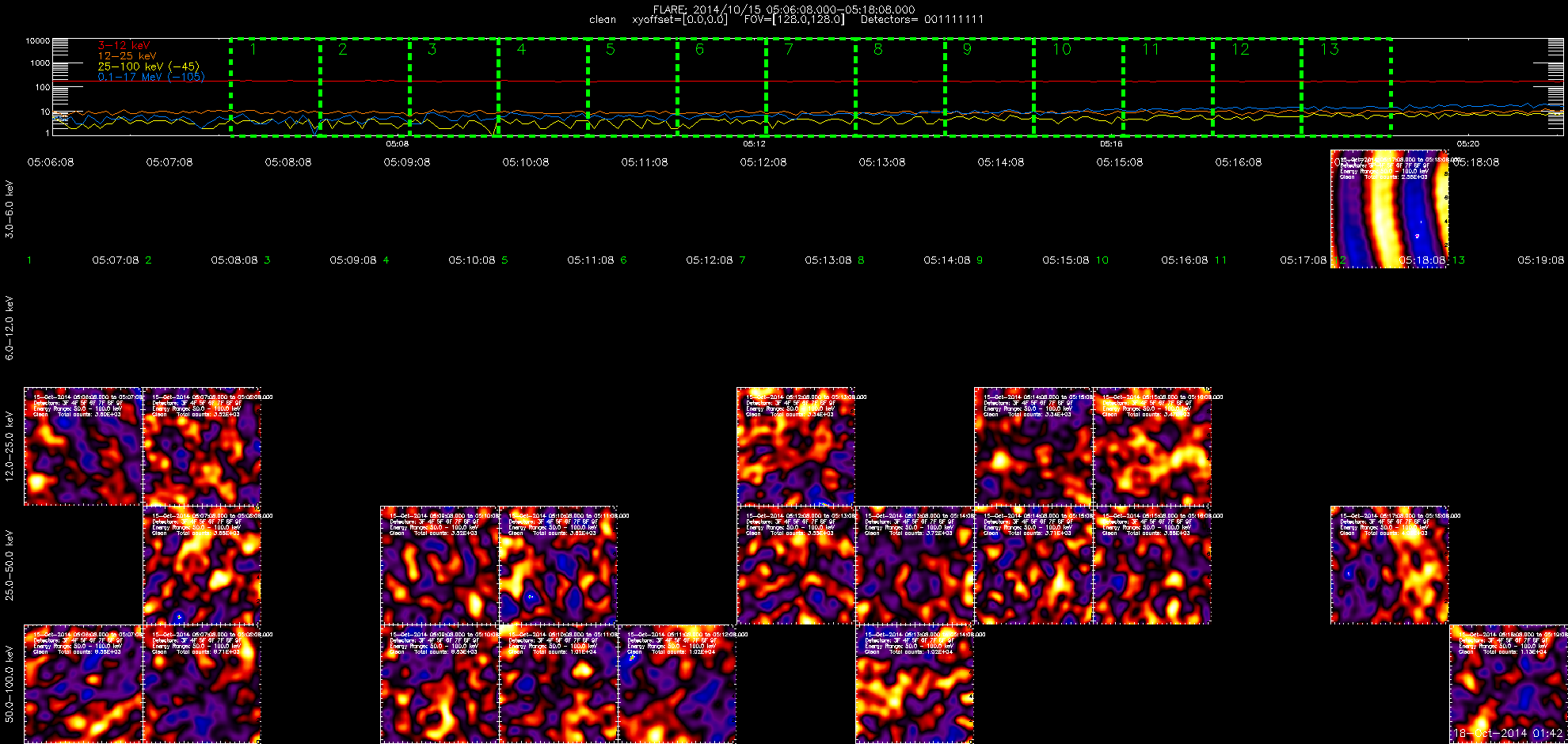Open the 25–50 keV image starting 05:07:08
1568x744 pixels.
pos(202,565)
